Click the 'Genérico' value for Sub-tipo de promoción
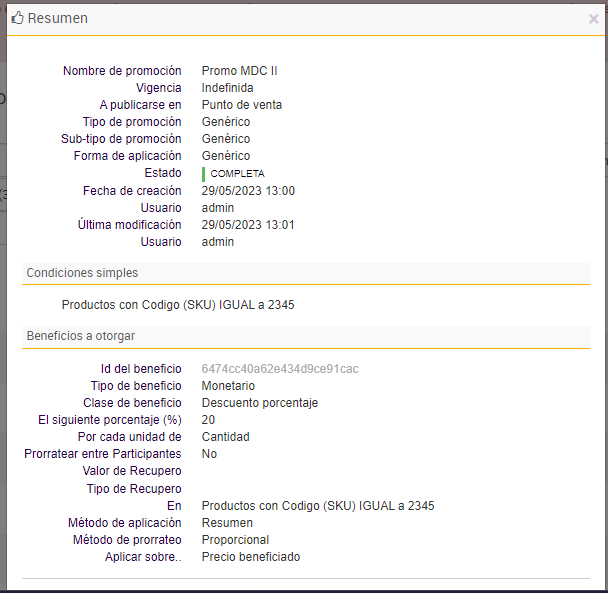The height and width of the screenshot is (593, 608). [226, 139]
